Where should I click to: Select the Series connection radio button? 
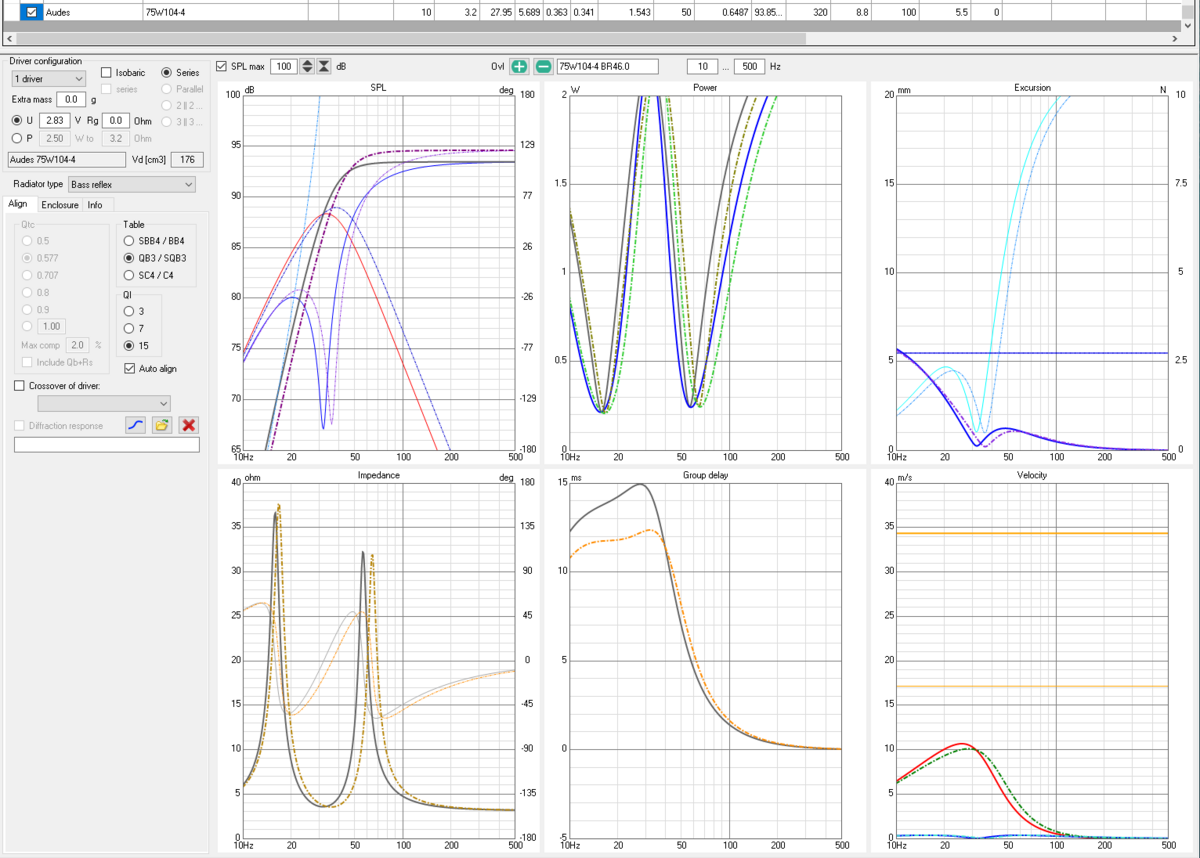pyautogui.click(x=166, y=73)
